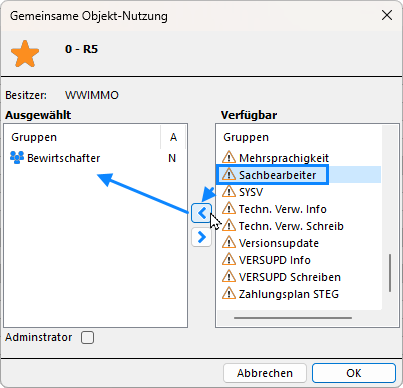The height and width of the screenshot is (388, 403).
Task: Select the Sachbearbeiter group row
Action: tap(299, 175)
